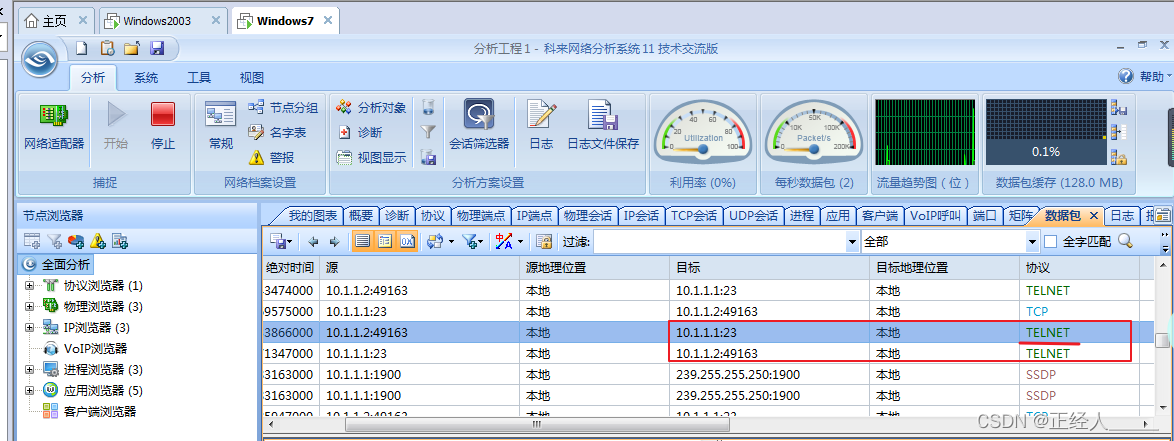This screenshot has height=441, width=1174.
Task: Click the save floppy disk icon
Action: click(156, 49)
